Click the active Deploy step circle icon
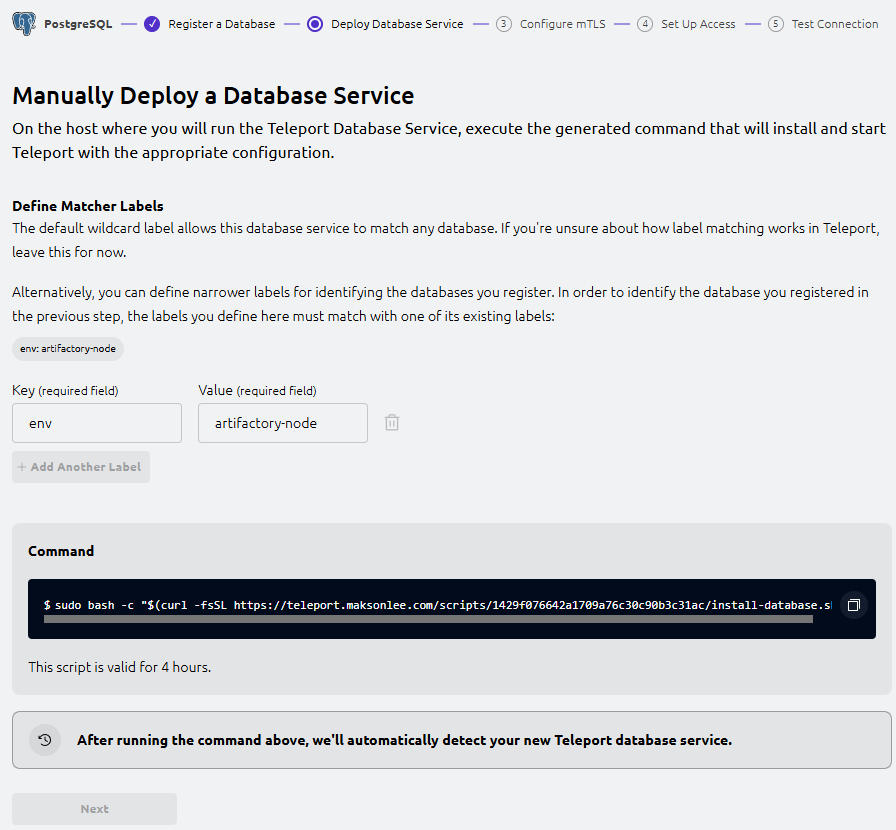 click(x=315, y=24)
